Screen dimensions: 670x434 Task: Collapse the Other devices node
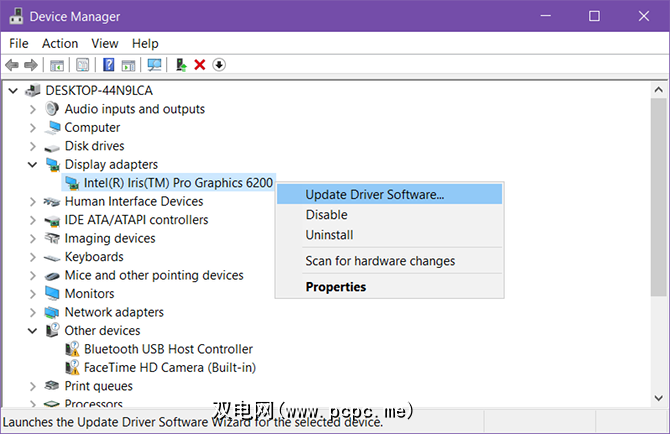pyautogui.click(x=32, y=331)
